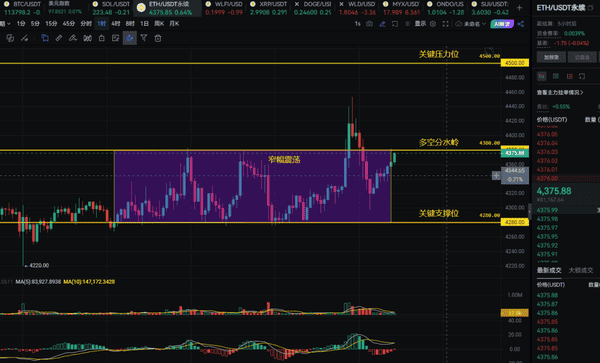Click the trash delete-drawings icon

(158, 38)
